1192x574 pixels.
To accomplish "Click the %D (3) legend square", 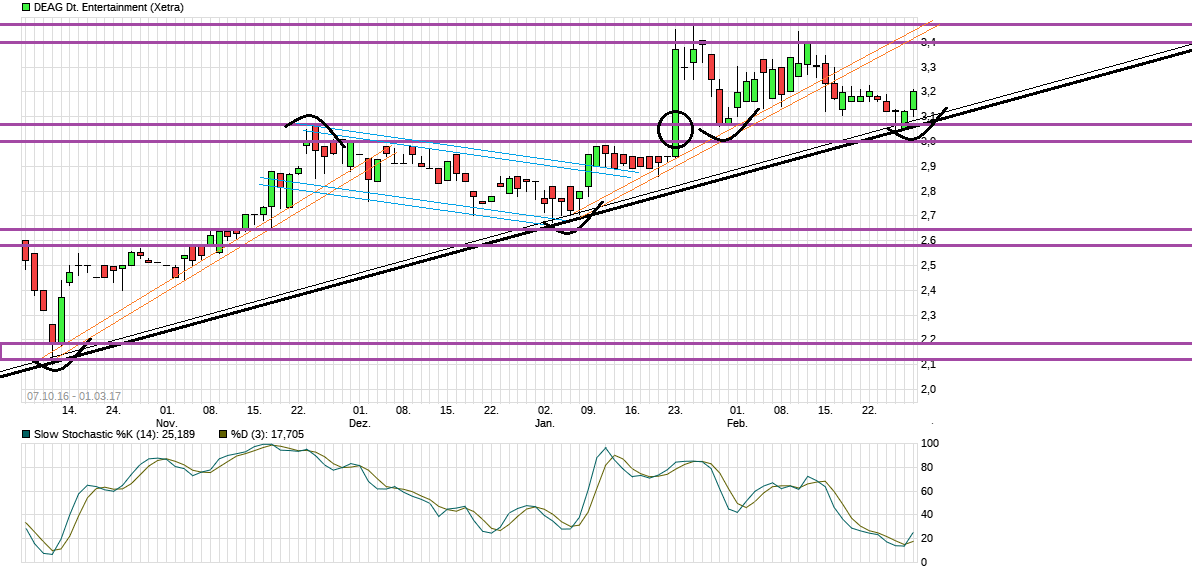I will click(223, 435).
